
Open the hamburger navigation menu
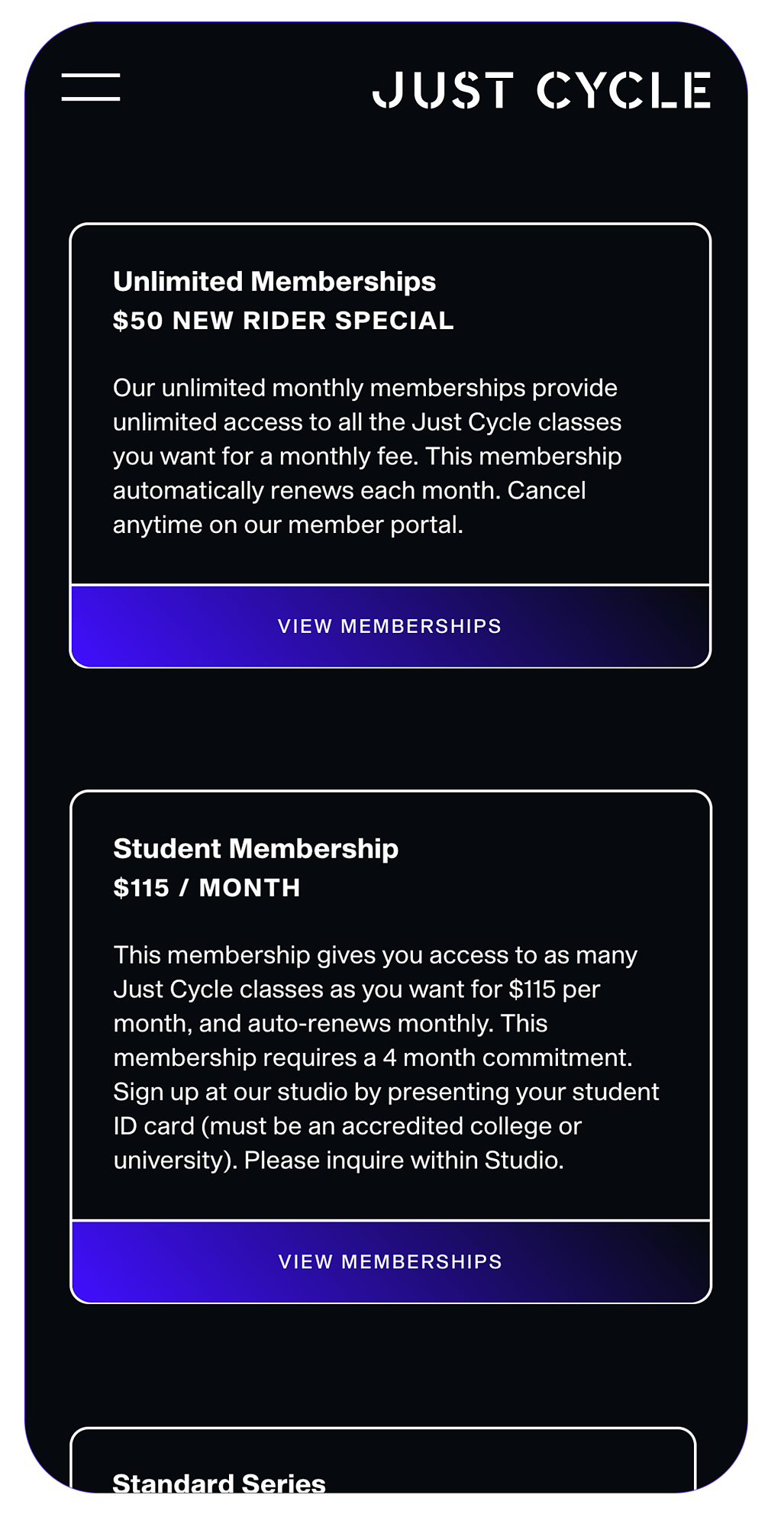pos(91,87)
